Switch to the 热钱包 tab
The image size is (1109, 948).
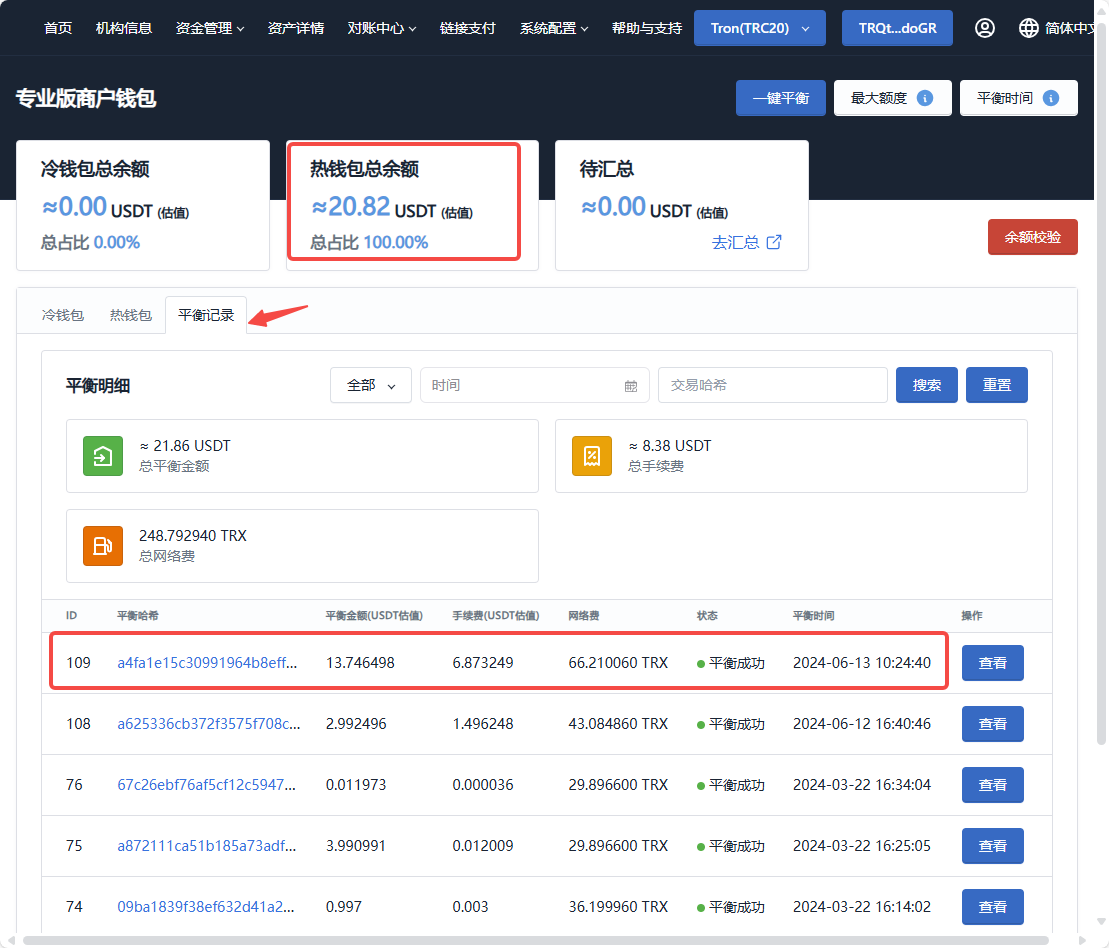(x=131, y=315)
